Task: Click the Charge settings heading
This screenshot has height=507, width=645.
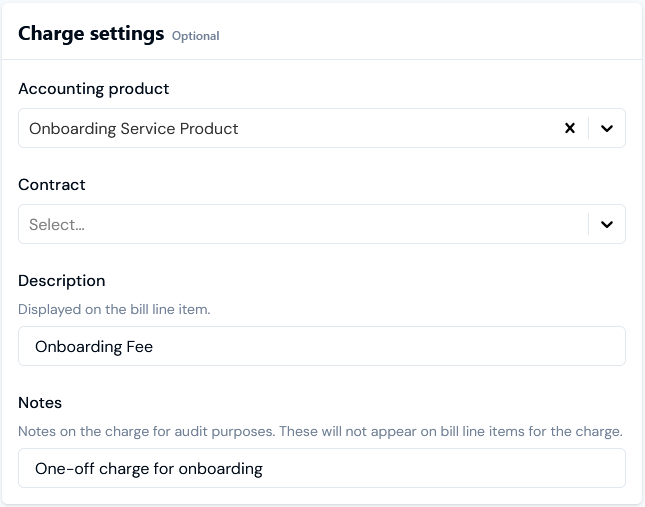Action: pos(91,34)
